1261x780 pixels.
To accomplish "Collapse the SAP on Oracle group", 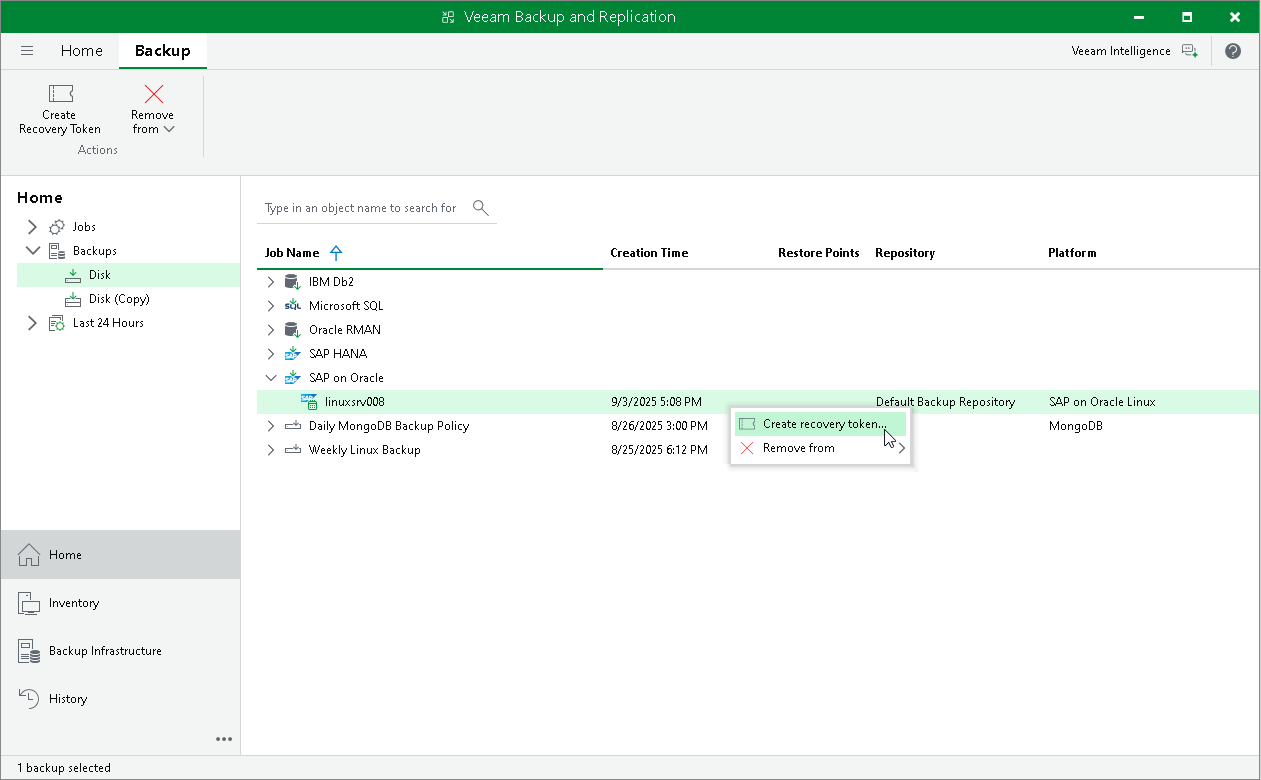I will click(x=271, y=378).
